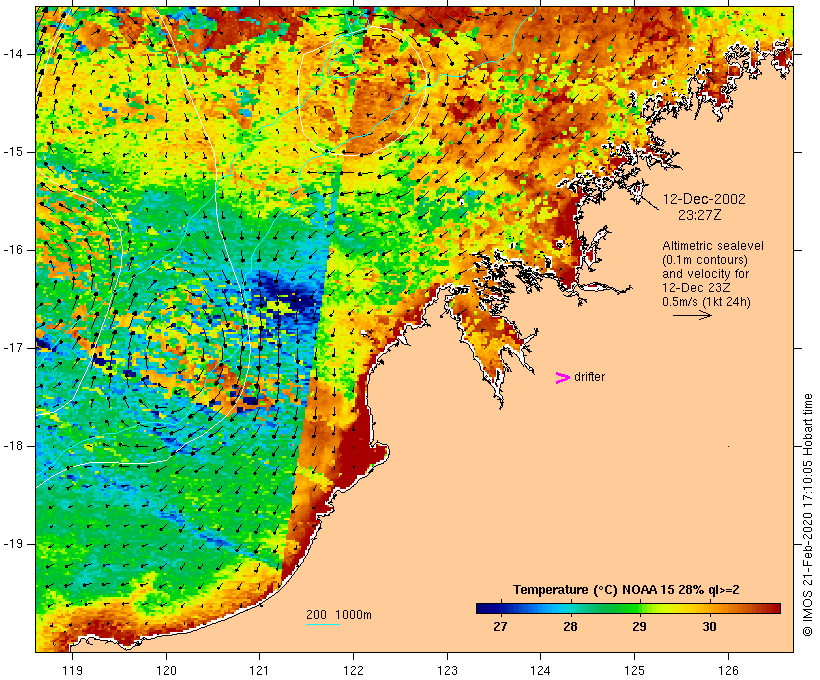The image size is (820, 680).
Task: Click the magenta drifter marker in legend
Action: tap(562, 378)
